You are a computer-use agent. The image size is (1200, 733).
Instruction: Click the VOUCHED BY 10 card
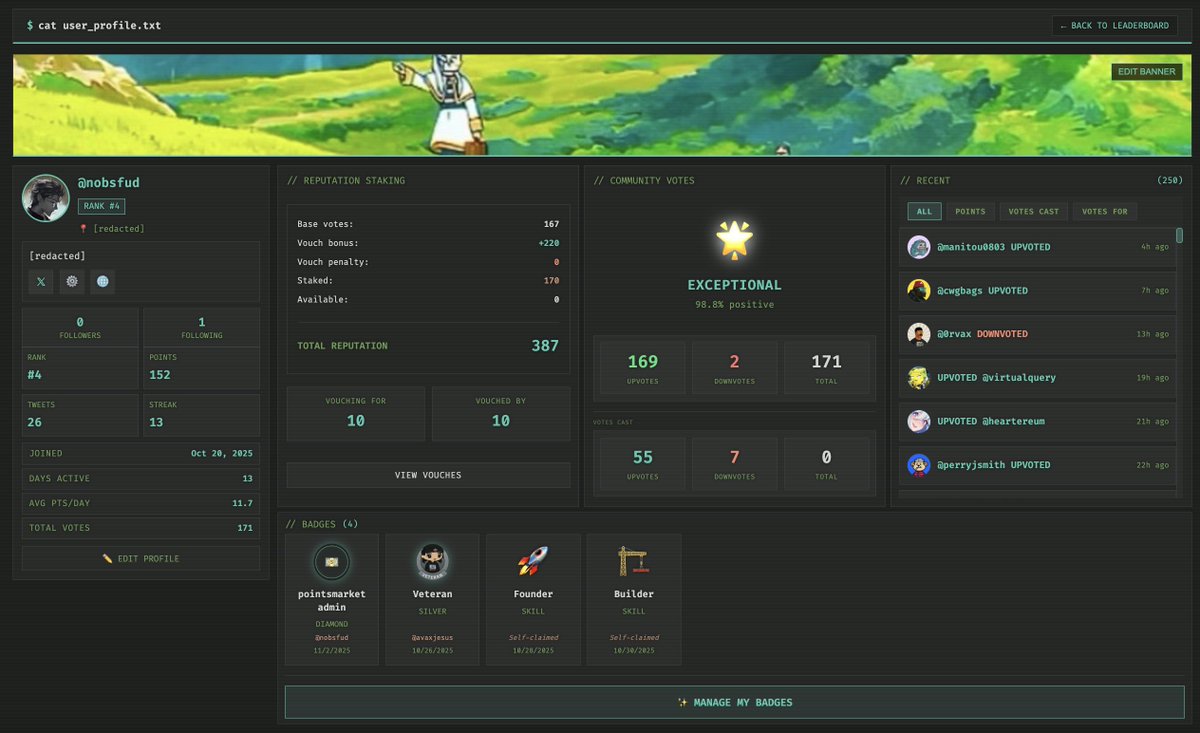pyautogui.click(x=501, y=414)
